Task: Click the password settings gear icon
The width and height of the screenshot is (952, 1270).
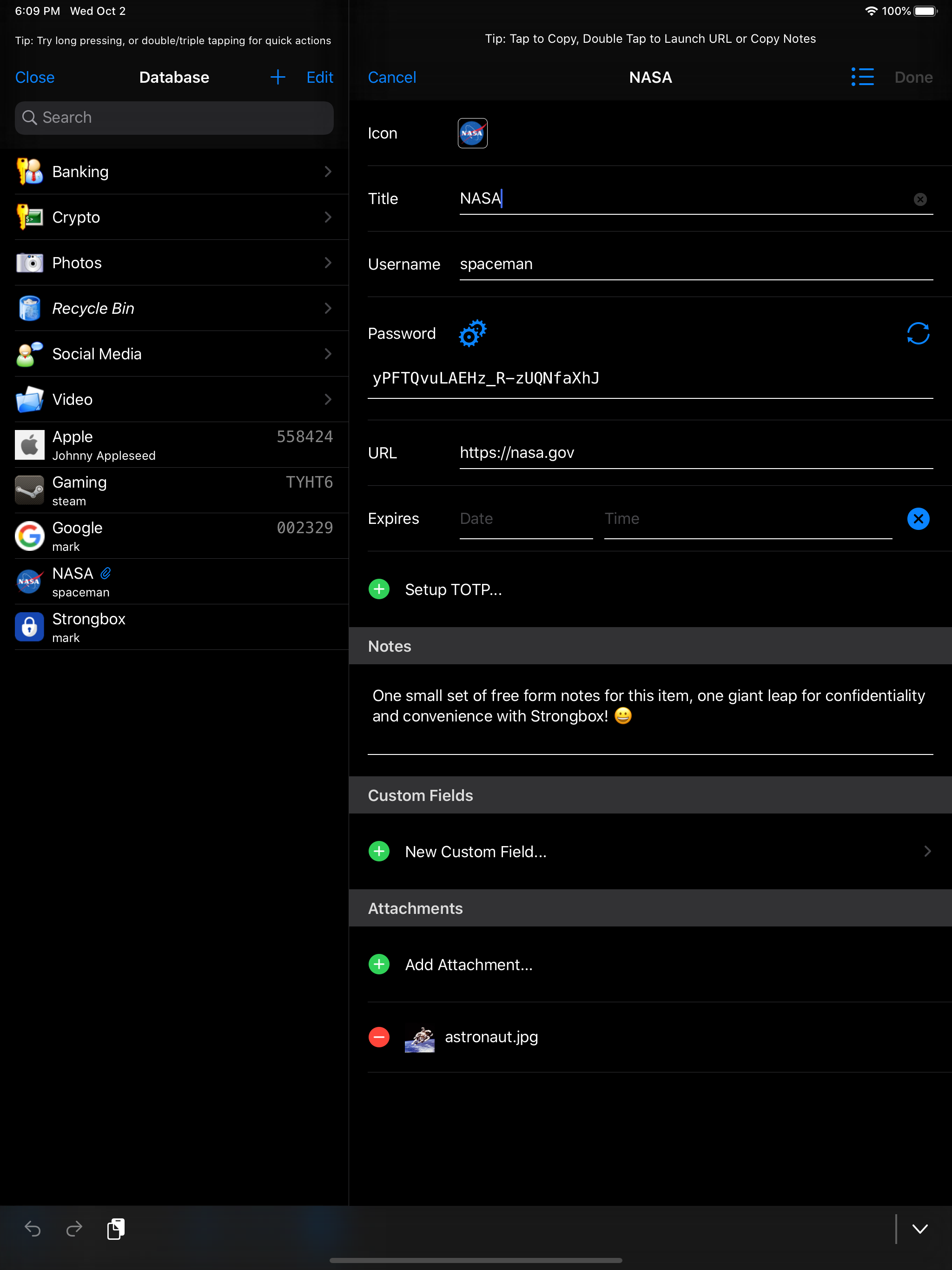Action: (472, 333)
